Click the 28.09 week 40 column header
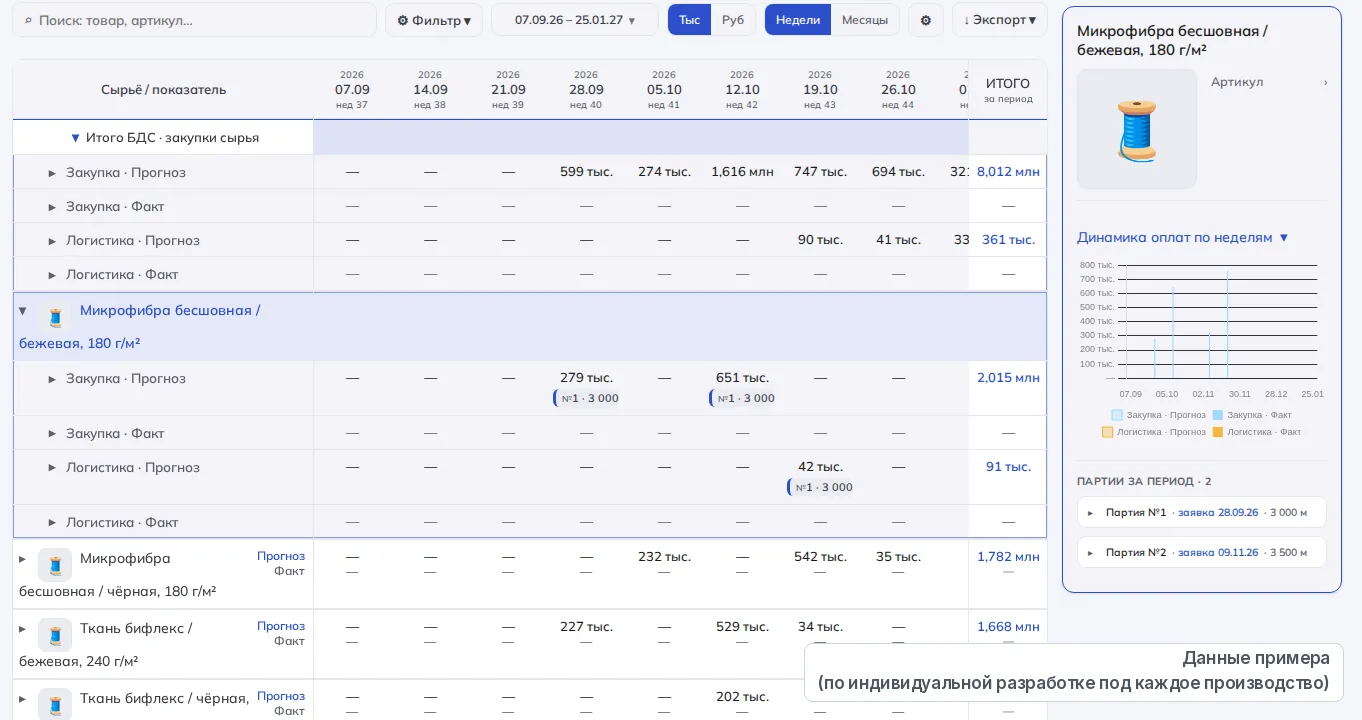The height and width of the screenshot is (720, 1362). coord(586,90)
